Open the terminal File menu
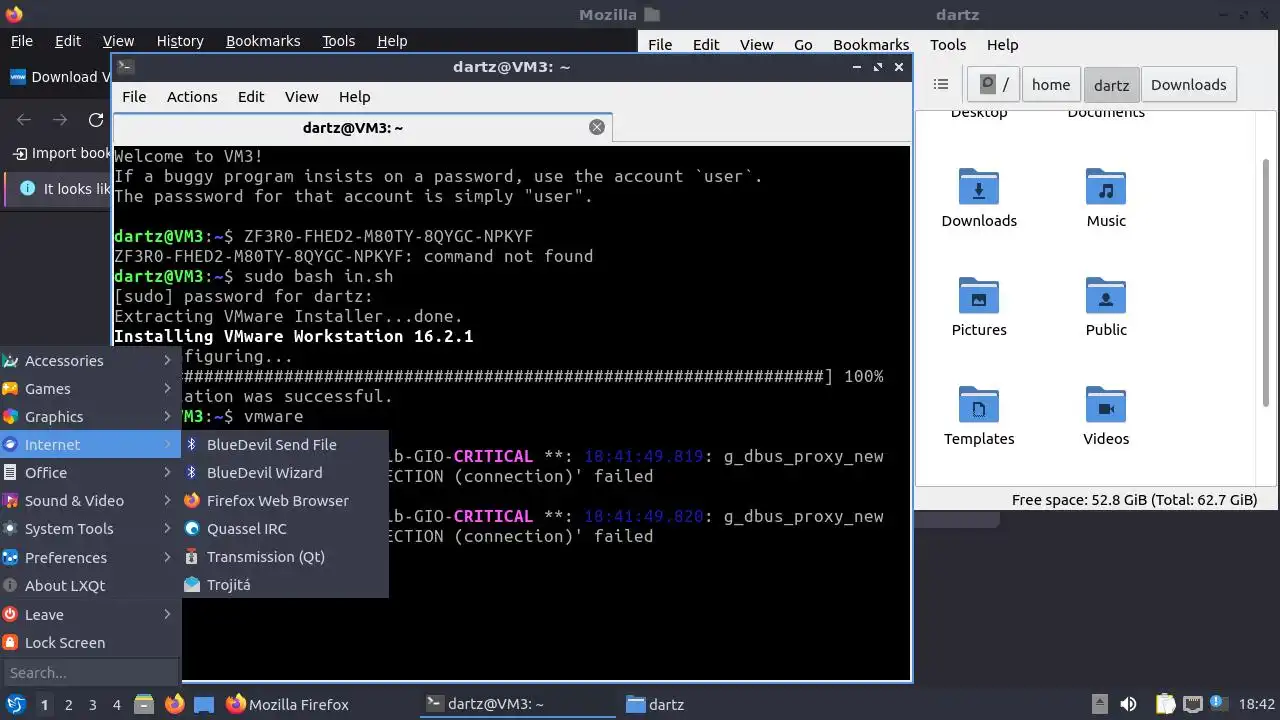1280x720 pixels. click(x=134, y=97)
